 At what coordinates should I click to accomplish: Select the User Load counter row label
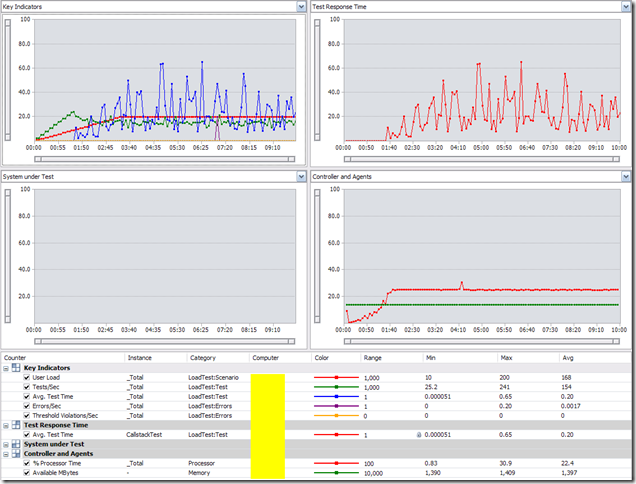pyautogui.click(x=46, y=377)
